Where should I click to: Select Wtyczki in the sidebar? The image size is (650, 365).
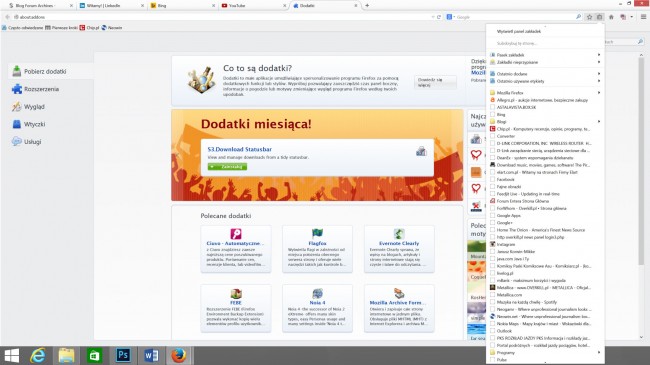[50, 124]
